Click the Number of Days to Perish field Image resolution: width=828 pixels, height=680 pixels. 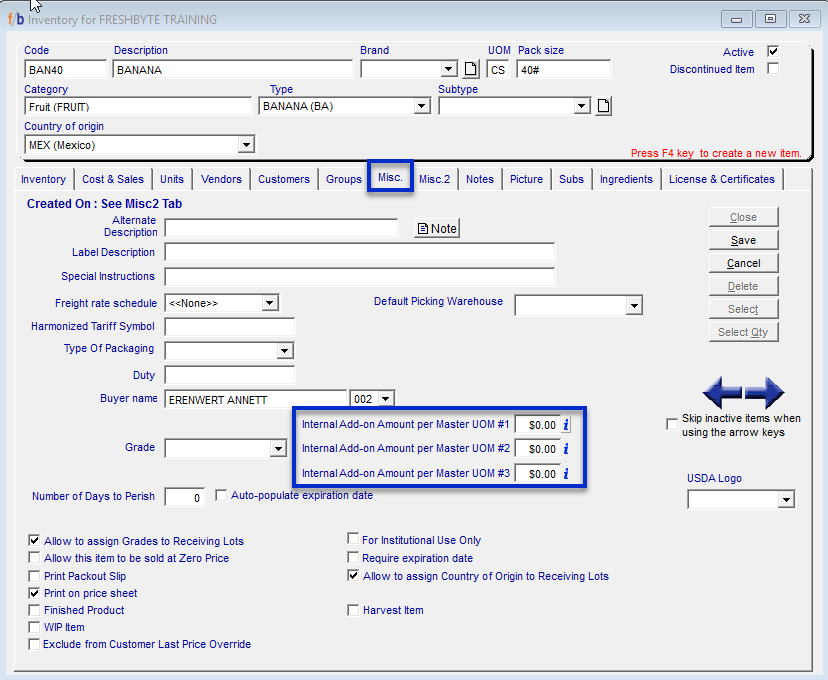coord(184,497)
